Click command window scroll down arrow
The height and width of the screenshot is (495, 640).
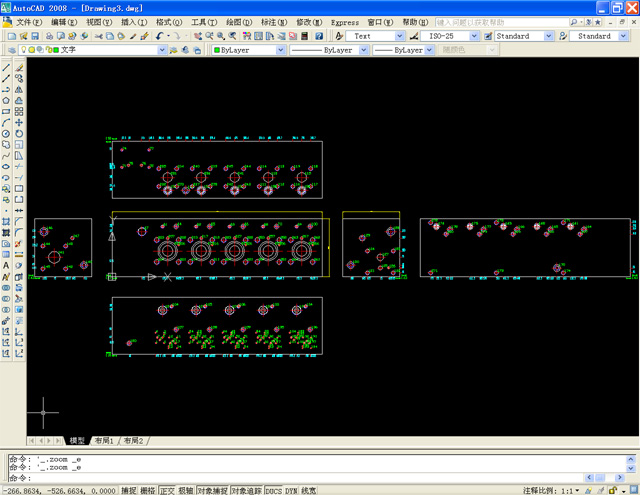click(x=631, y=468)
